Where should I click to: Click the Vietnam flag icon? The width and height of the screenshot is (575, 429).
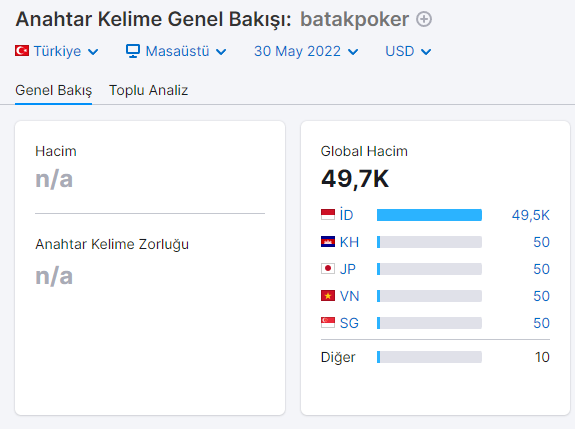328,296
